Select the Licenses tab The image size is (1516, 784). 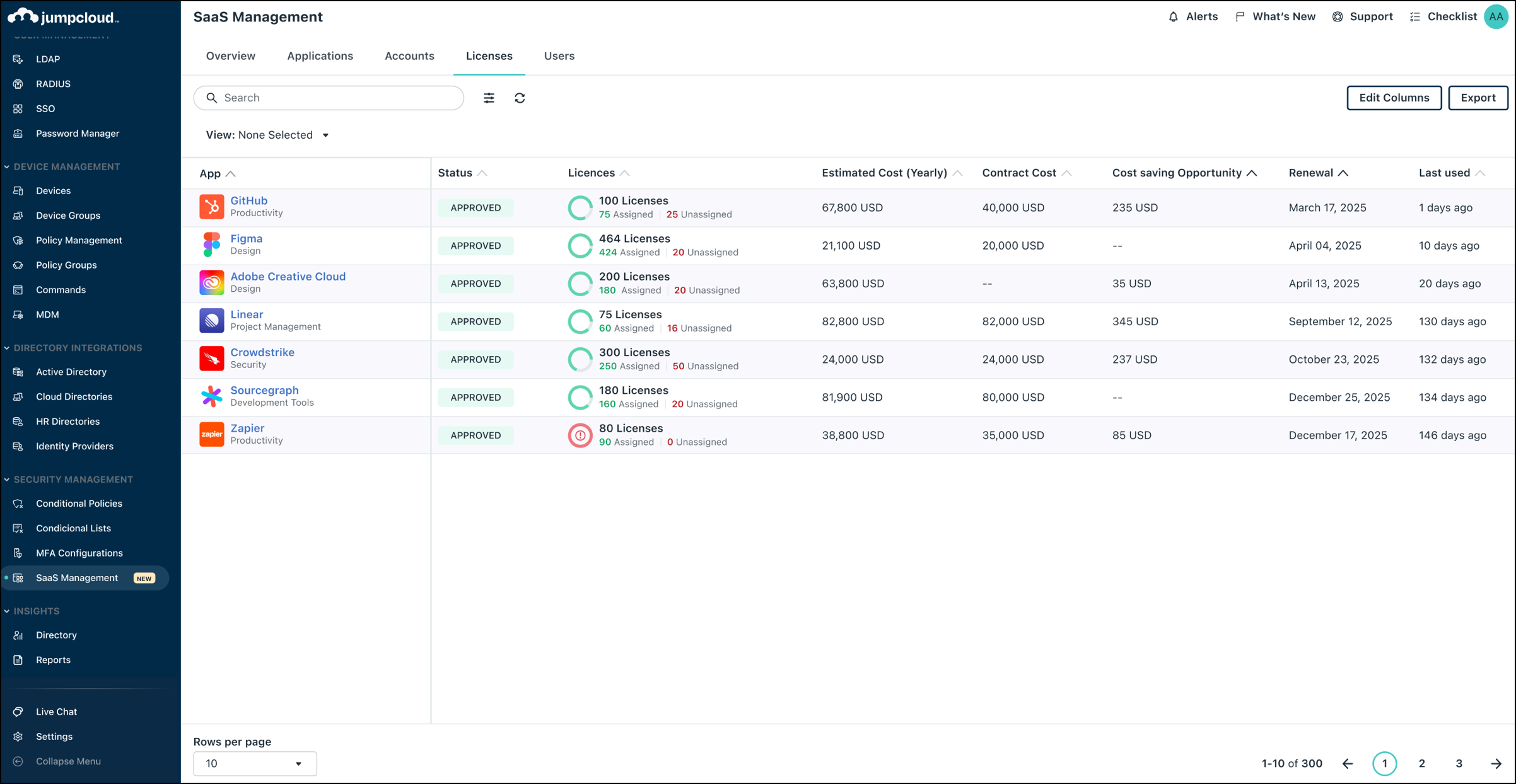[x=489, y=56]
